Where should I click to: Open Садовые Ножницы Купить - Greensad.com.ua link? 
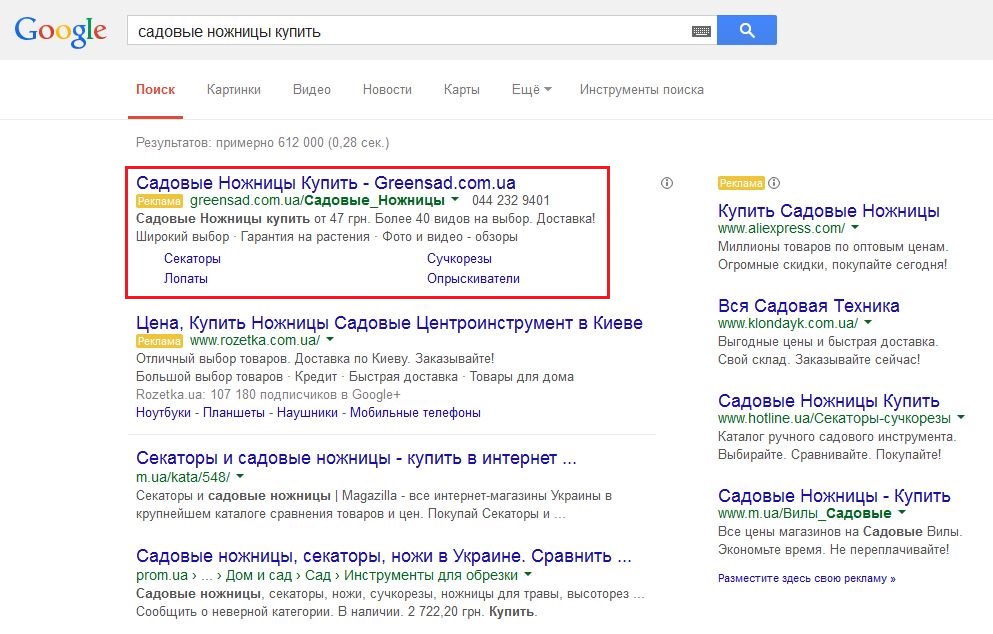click(x=326, y=183)
